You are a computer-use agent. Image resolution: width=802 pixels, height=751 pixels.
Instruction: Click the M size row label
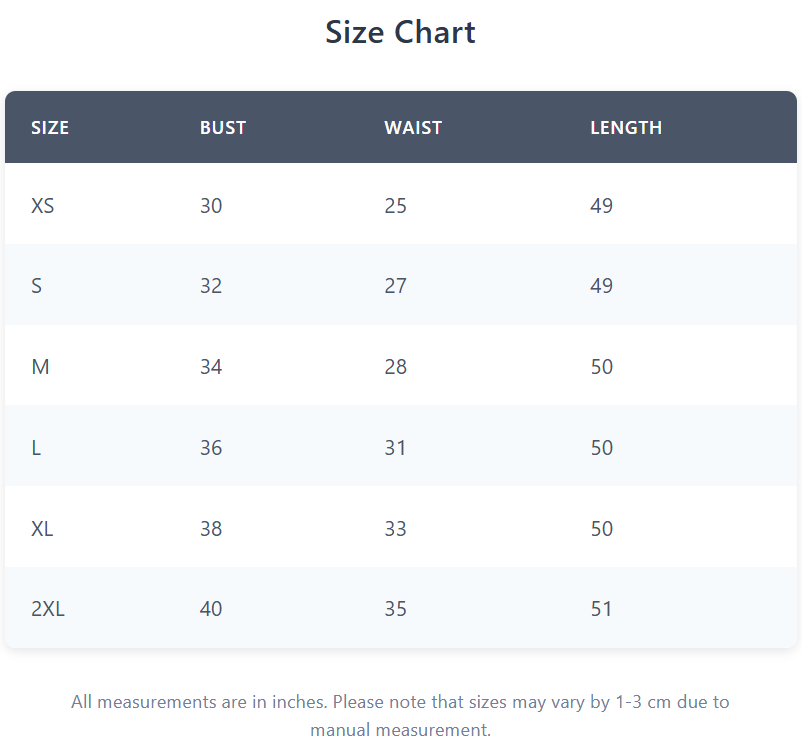coord(40,367)
